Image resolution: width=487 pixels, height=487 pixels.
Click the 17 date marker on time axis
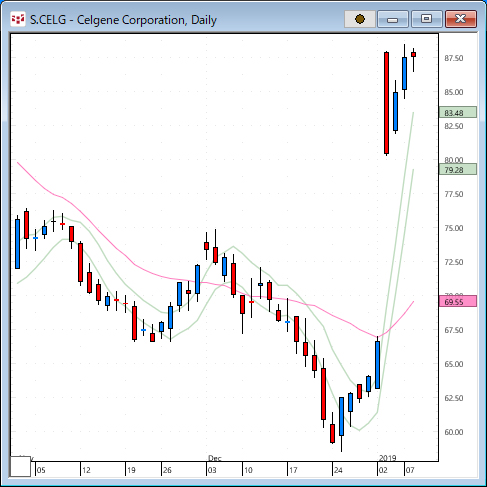[293, 470]
